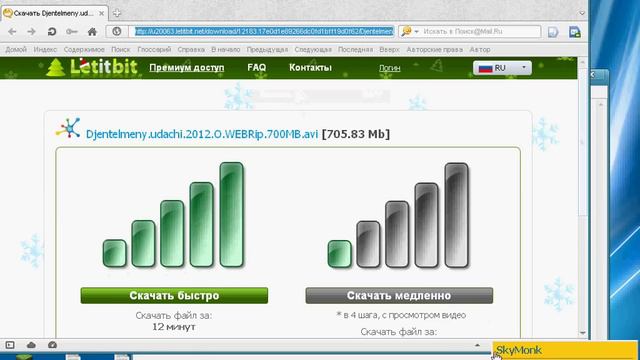Click Предыдущая in navigation bar
This screenshot has width=640, height=360.
(267, 49)
